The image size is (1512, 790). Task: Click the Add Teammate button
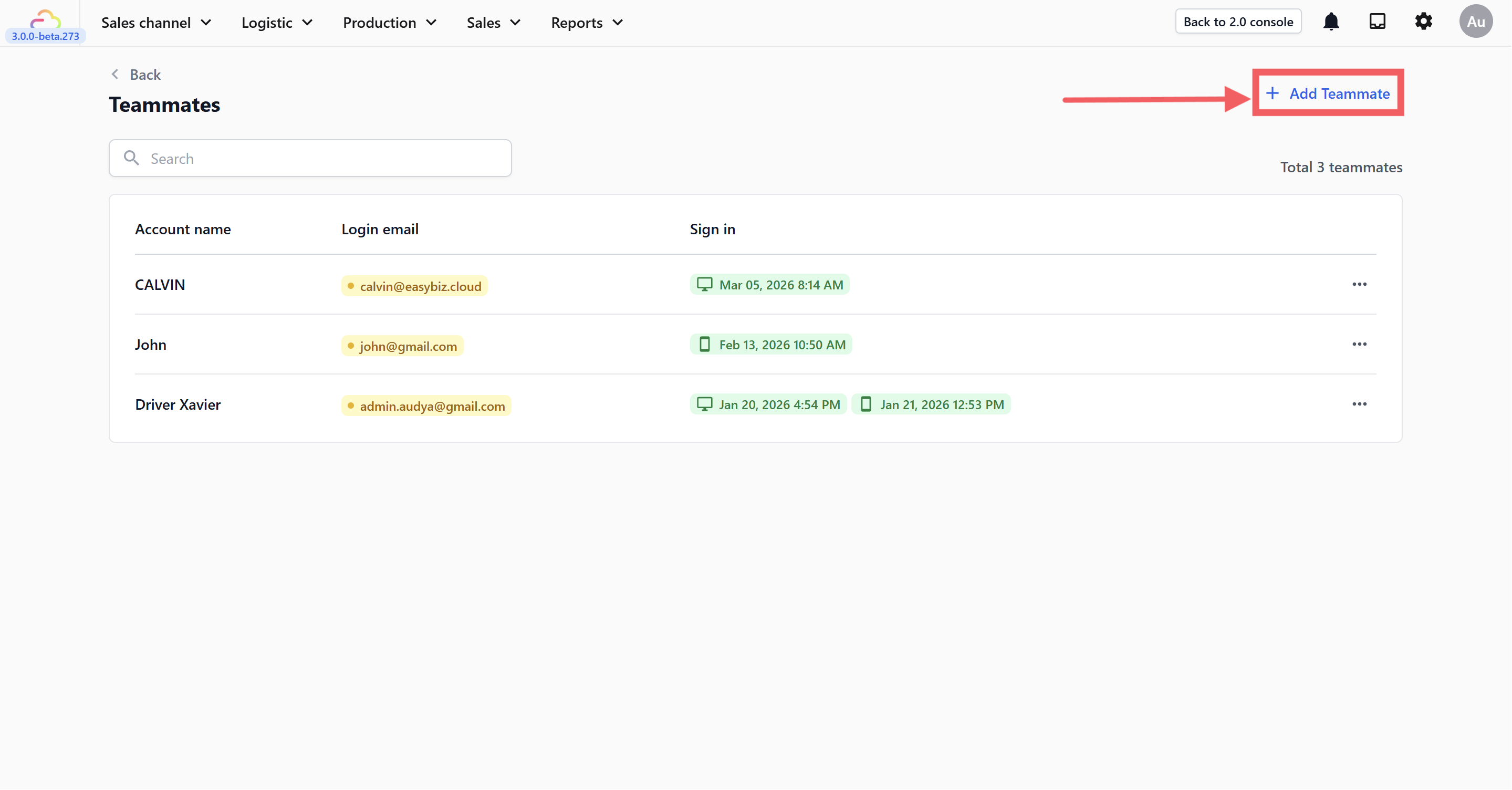[1328, 93]
